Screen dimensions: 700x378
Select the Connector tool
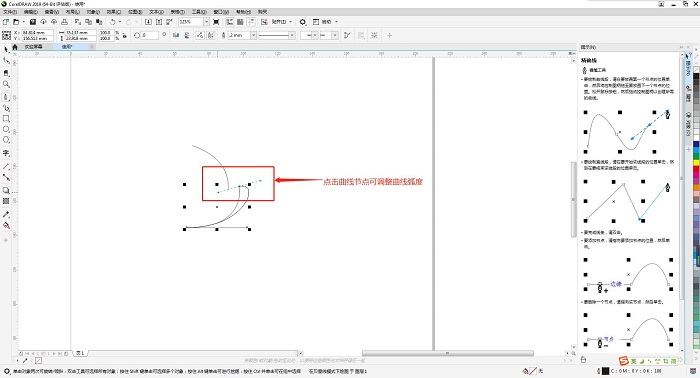(x=6, y=177)
